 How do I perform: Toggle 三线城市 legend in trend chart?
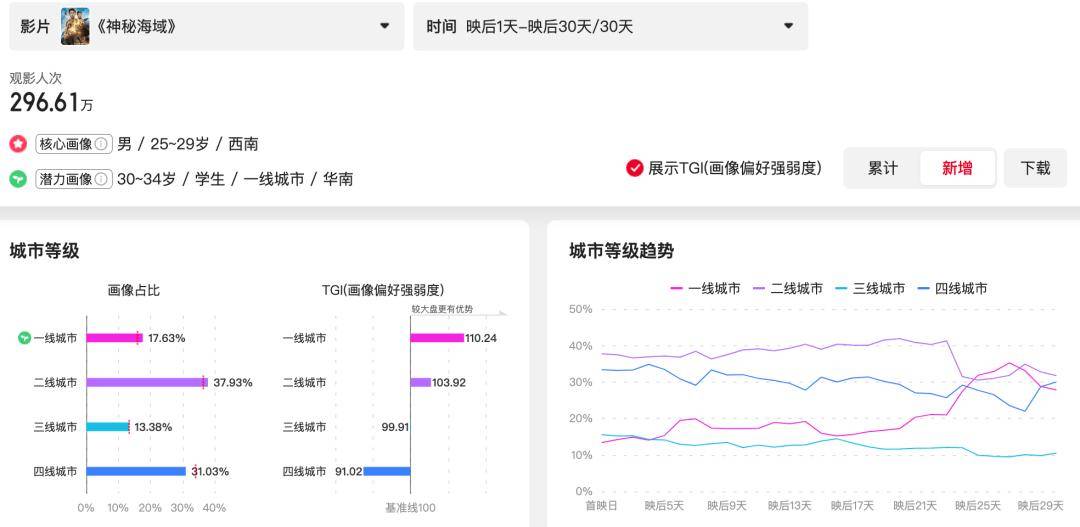(870, 289)
